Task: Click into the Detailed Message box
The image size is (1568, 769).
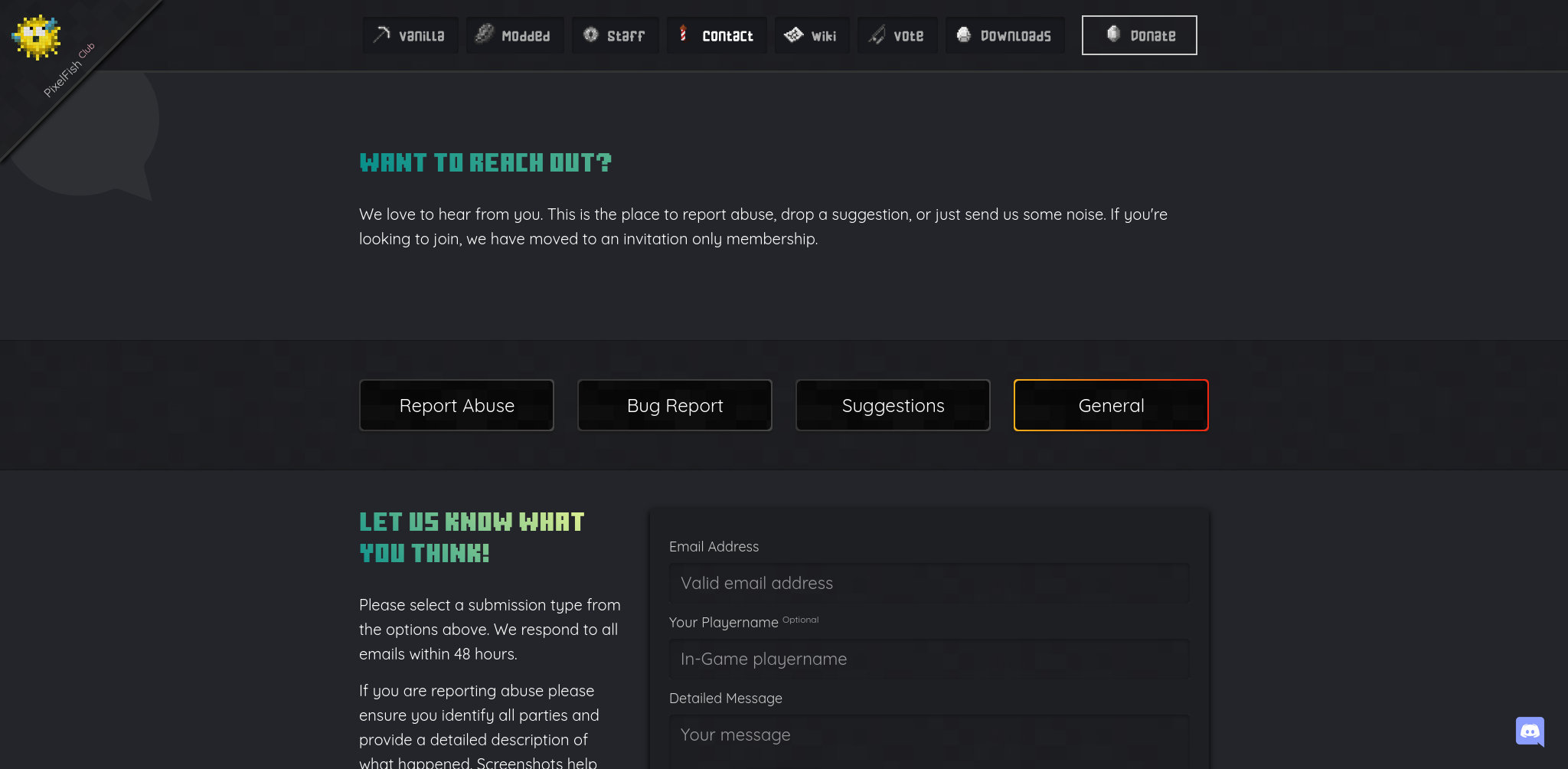Action: [x=929, y=739]
